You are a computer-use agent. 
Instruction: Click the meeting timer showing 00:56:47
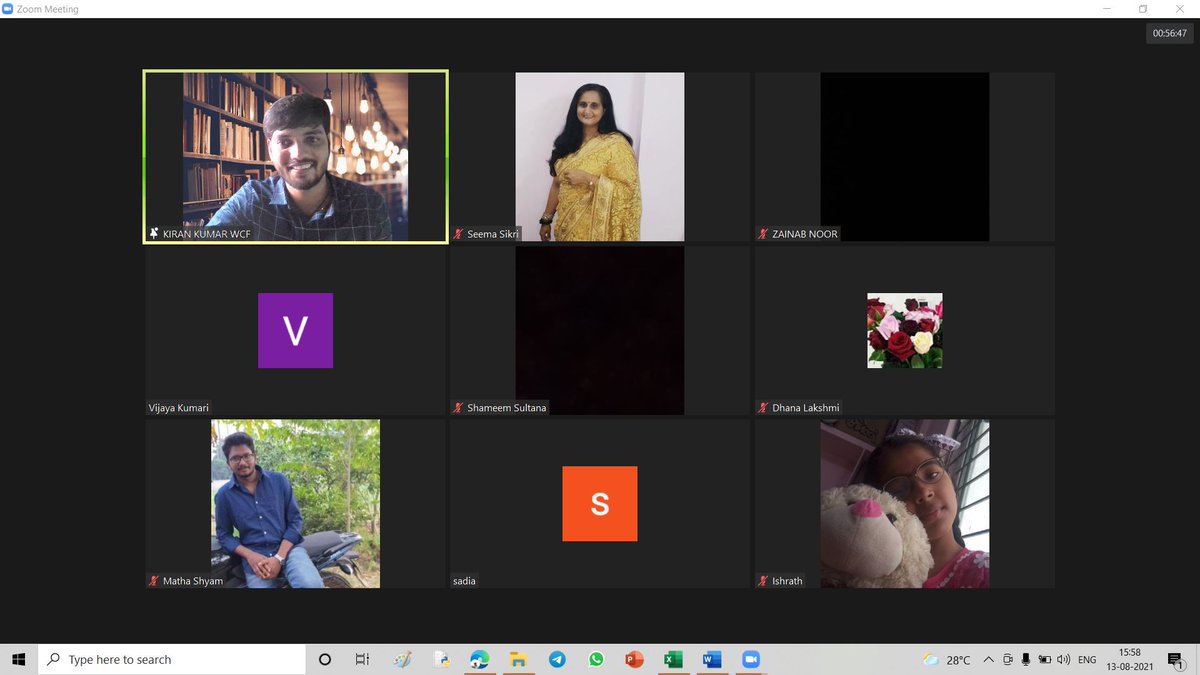pos(1169,33)
